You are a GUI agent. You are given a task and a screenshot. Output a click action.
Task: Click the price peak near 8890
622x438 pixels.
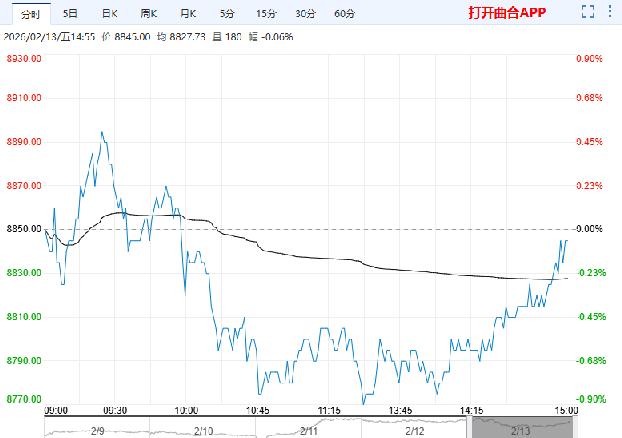click(x=101, y=132)
